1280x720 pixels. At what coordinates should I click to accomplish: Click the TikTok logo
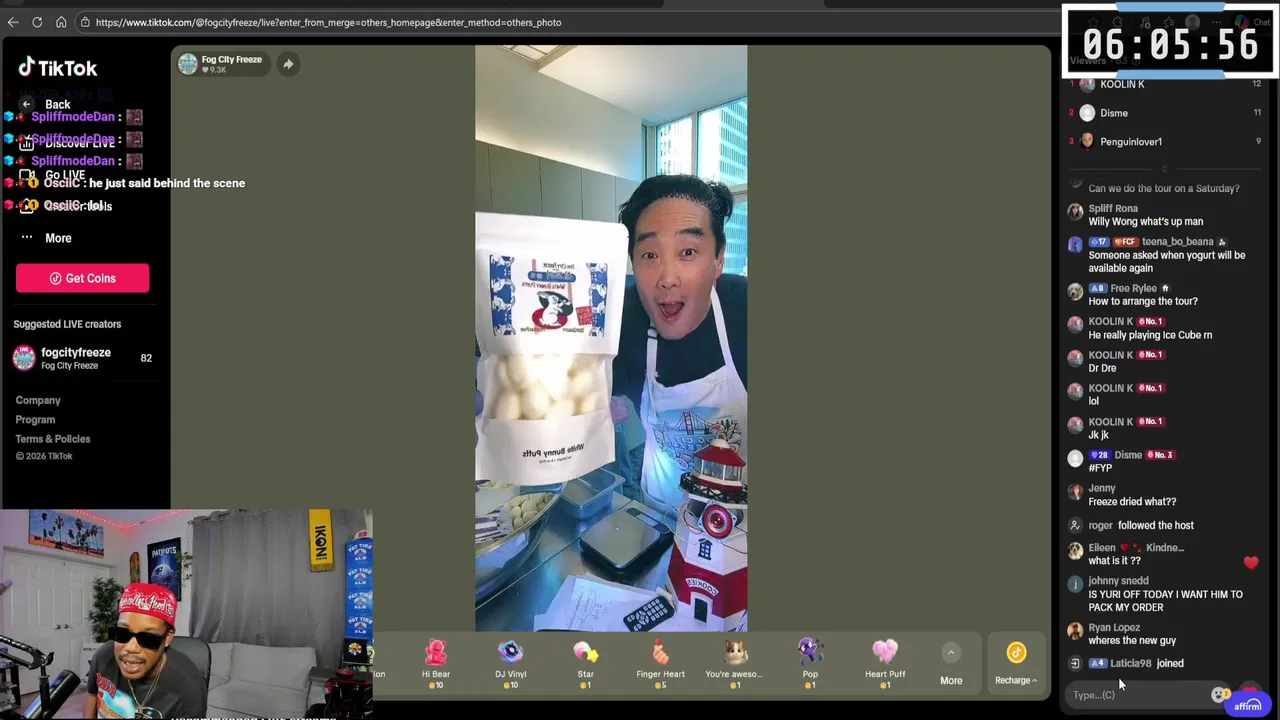(58, 68)
